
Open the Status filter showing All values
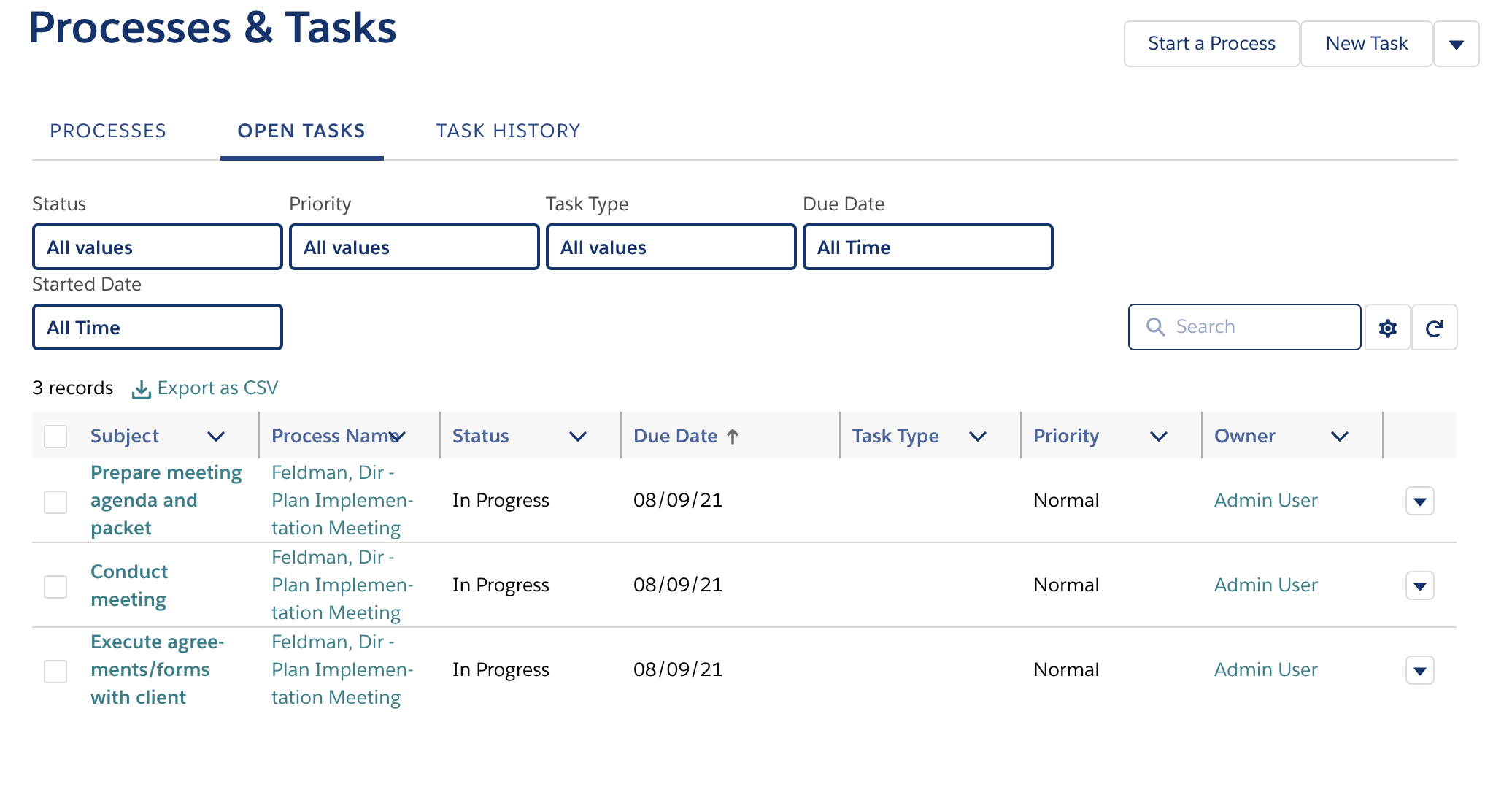pos(156,247)
